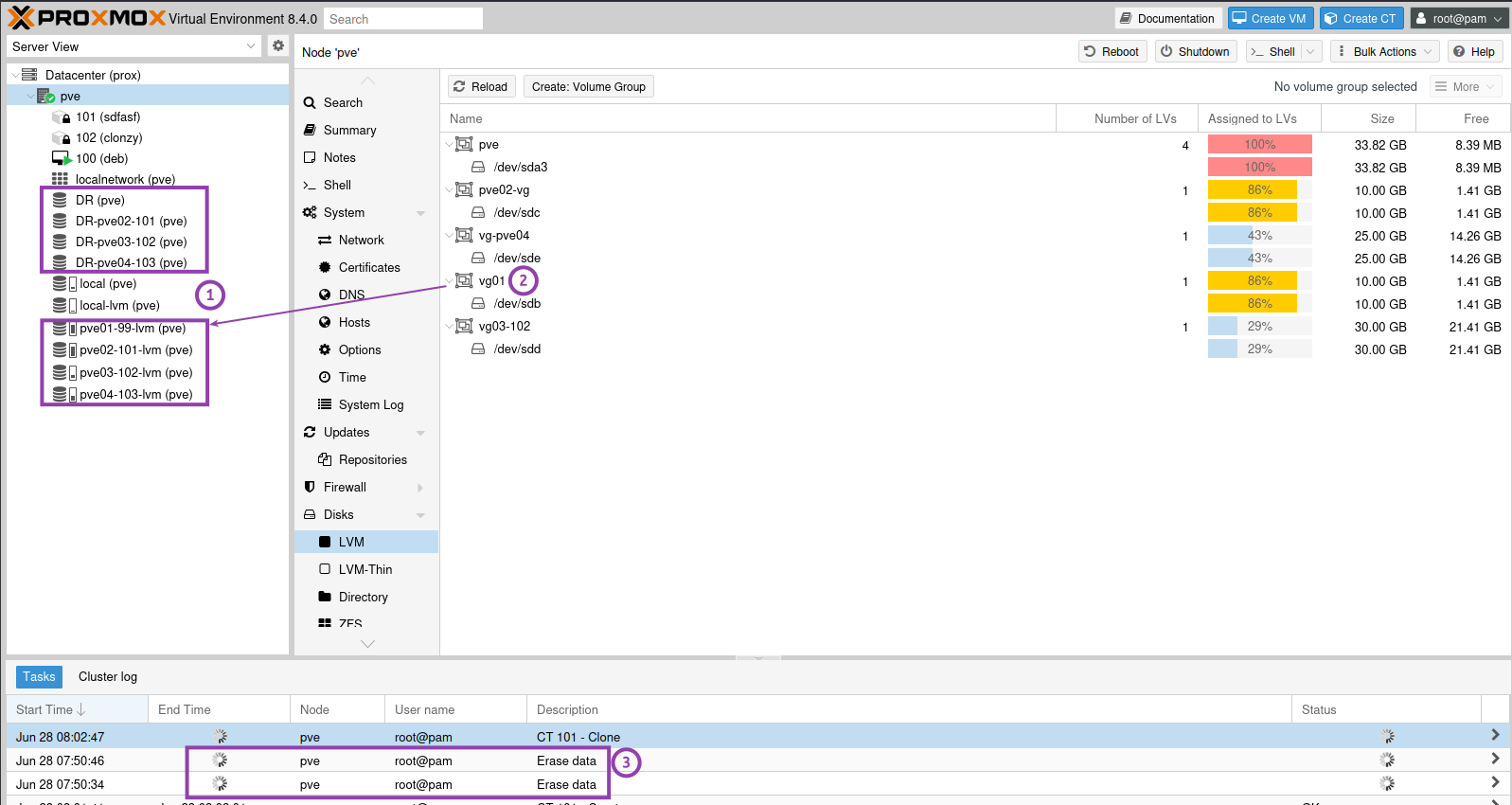Open System Log
The height and width of the screenshot is (805, 1512).
(370, 404)
